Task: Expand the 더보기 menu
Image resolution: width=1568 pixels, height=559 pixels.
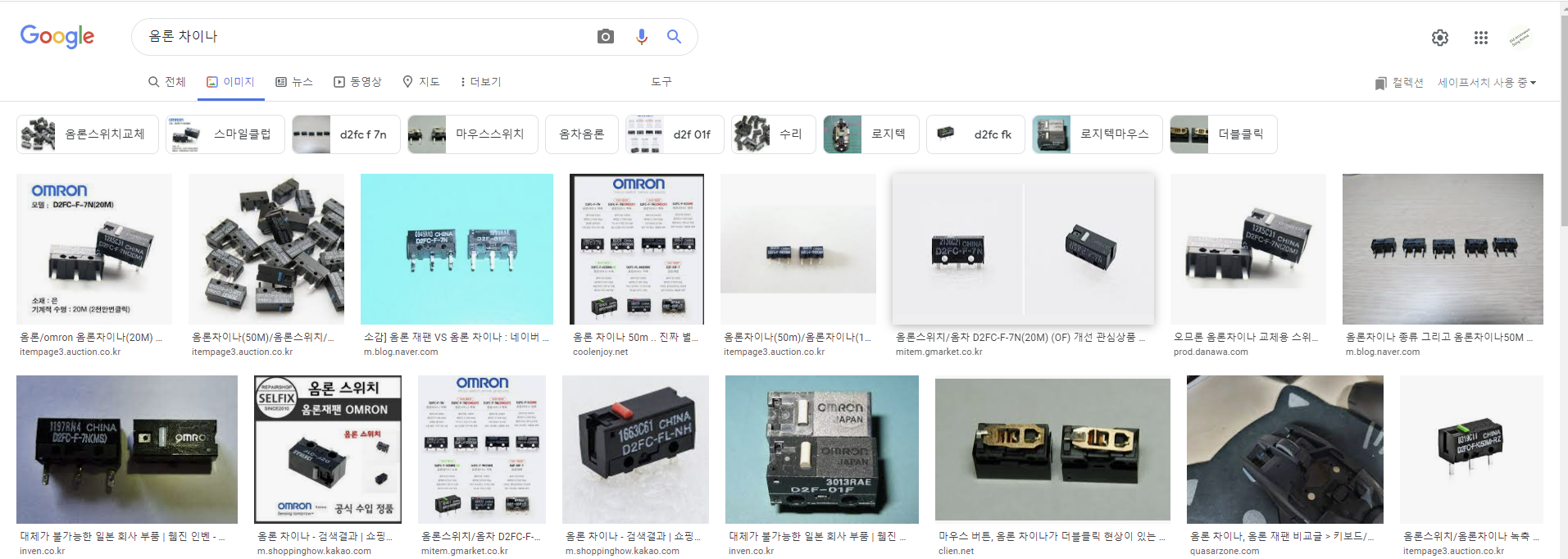Action: pos(480,82)
